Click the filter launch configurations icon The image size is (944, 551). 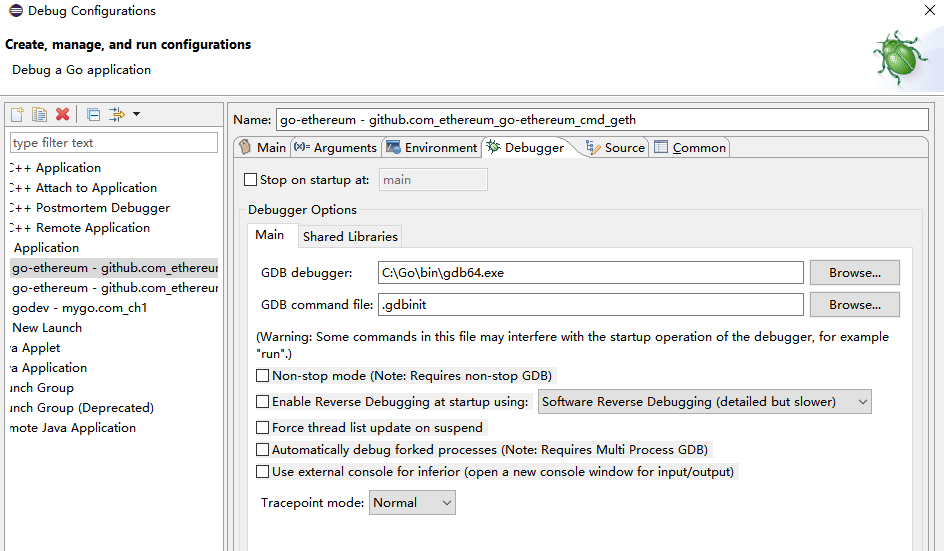click(116, 115)
